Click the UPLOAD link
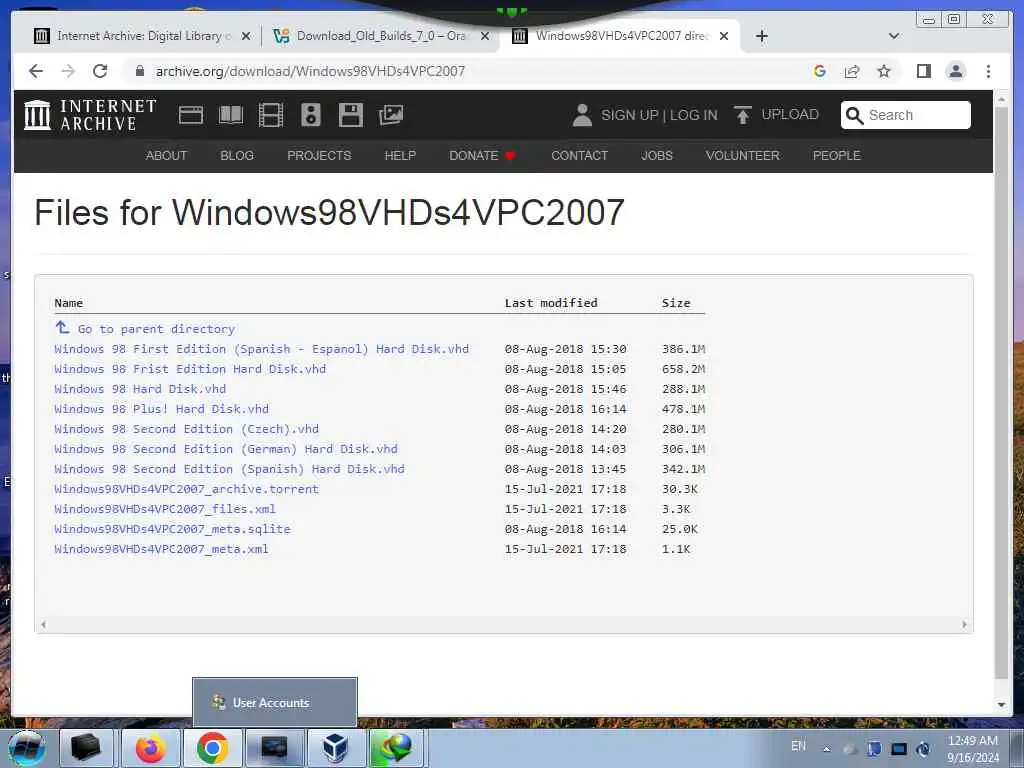1024x768 pixels. [790, 114]
